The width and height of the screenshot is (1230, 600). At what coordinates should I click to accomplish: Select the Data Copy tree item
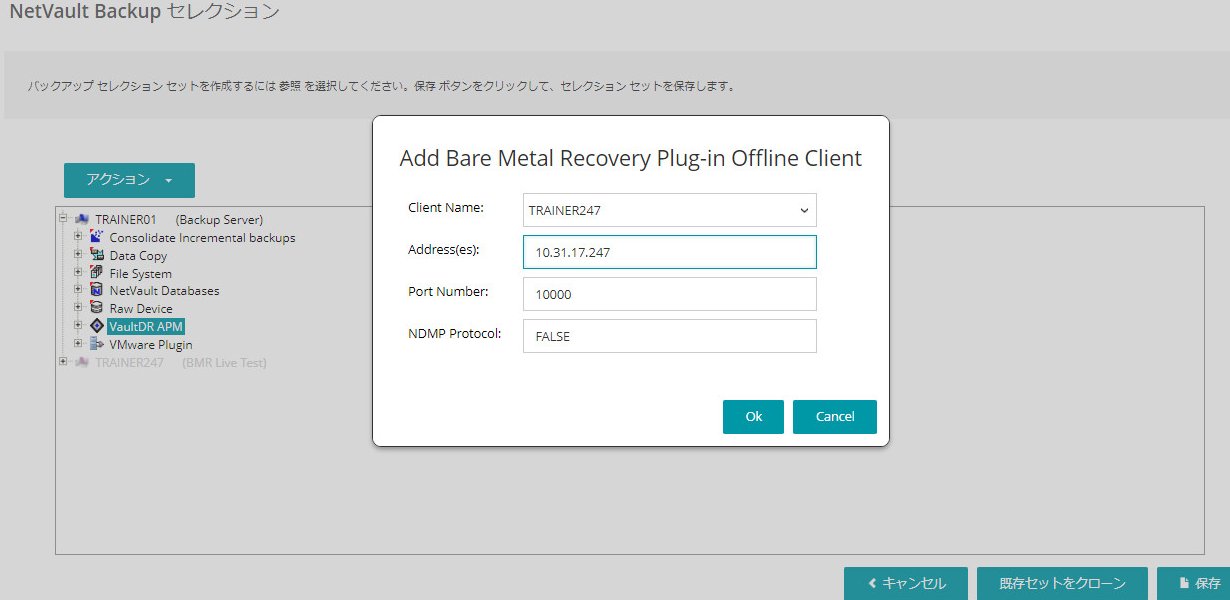tap(138, 256)
